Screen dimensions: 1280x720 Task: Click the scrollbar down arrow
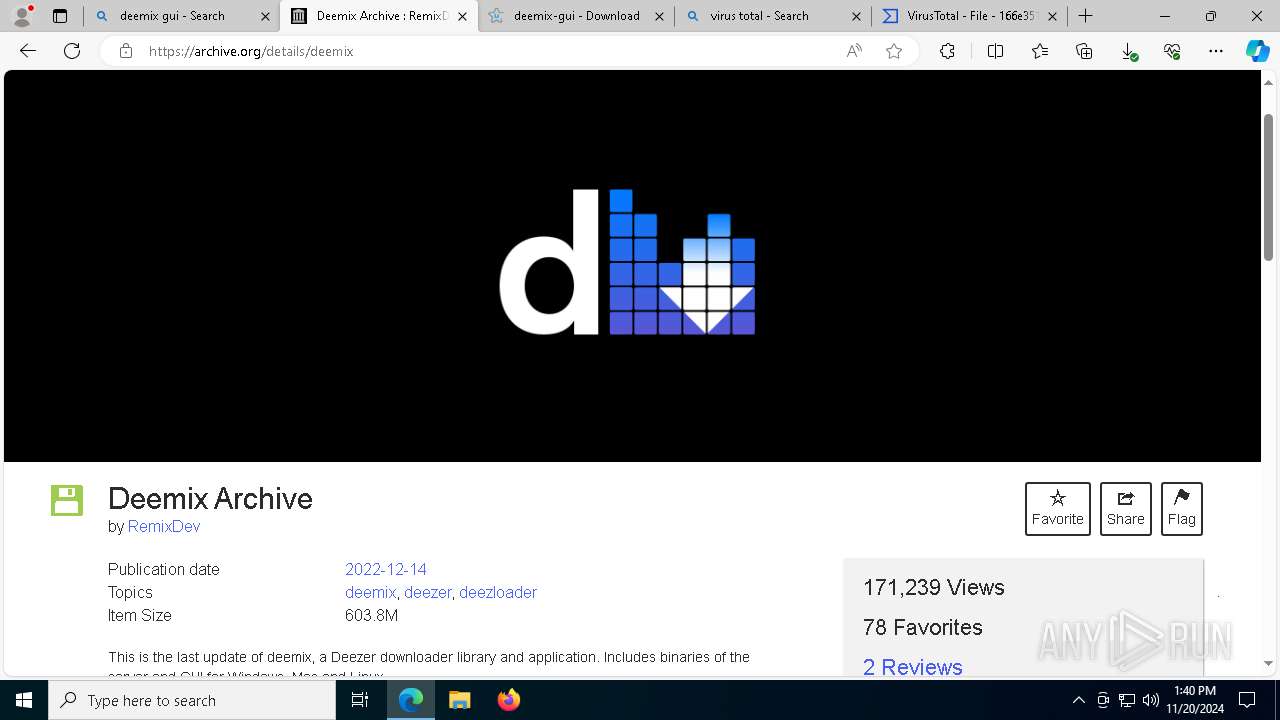(1269, 663)
